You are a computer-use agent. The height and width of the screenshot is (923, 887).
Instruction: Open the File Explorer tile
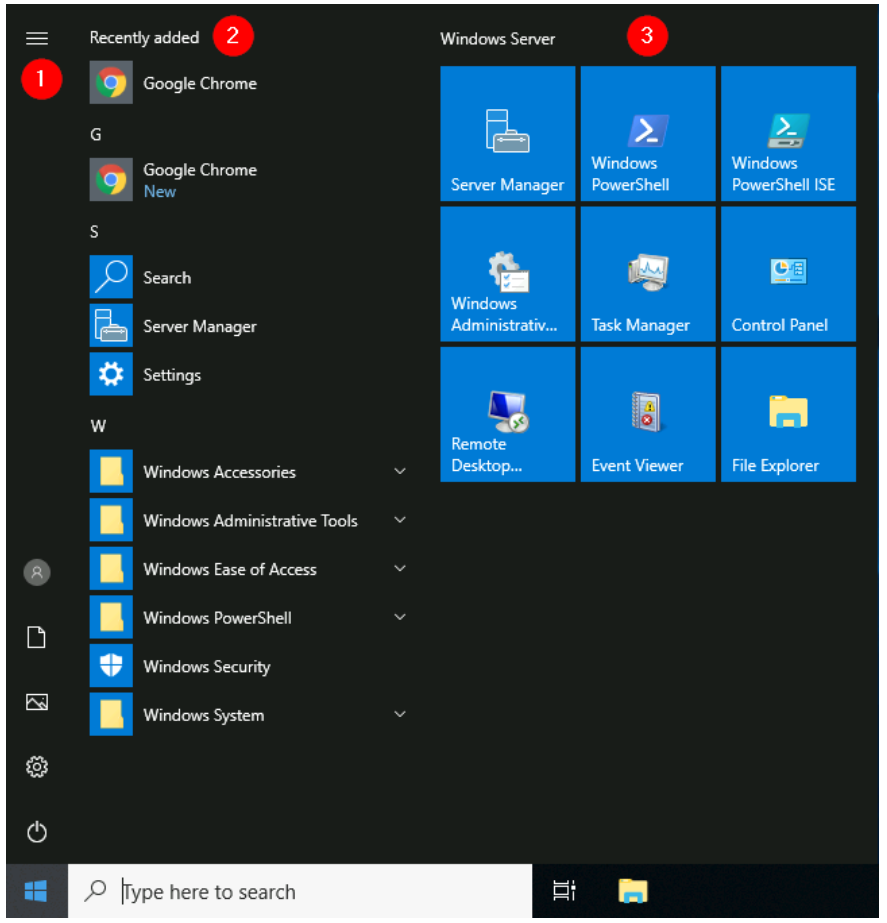point(788,414)
